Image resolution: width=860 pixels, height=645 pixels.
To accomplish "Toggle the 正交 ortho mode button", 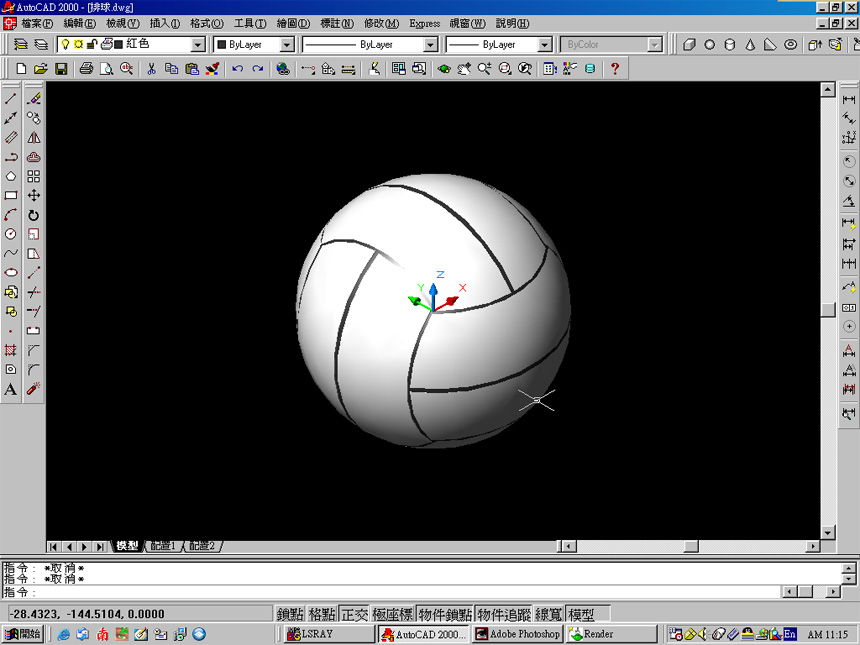I will point(354,614).
